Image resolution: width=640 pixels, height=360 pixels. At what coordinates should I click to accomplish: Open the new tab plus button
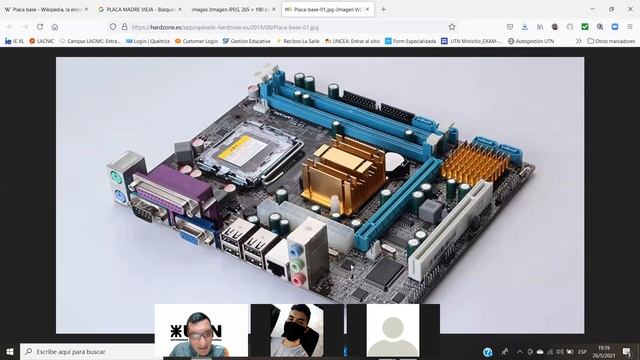(383, 9)
